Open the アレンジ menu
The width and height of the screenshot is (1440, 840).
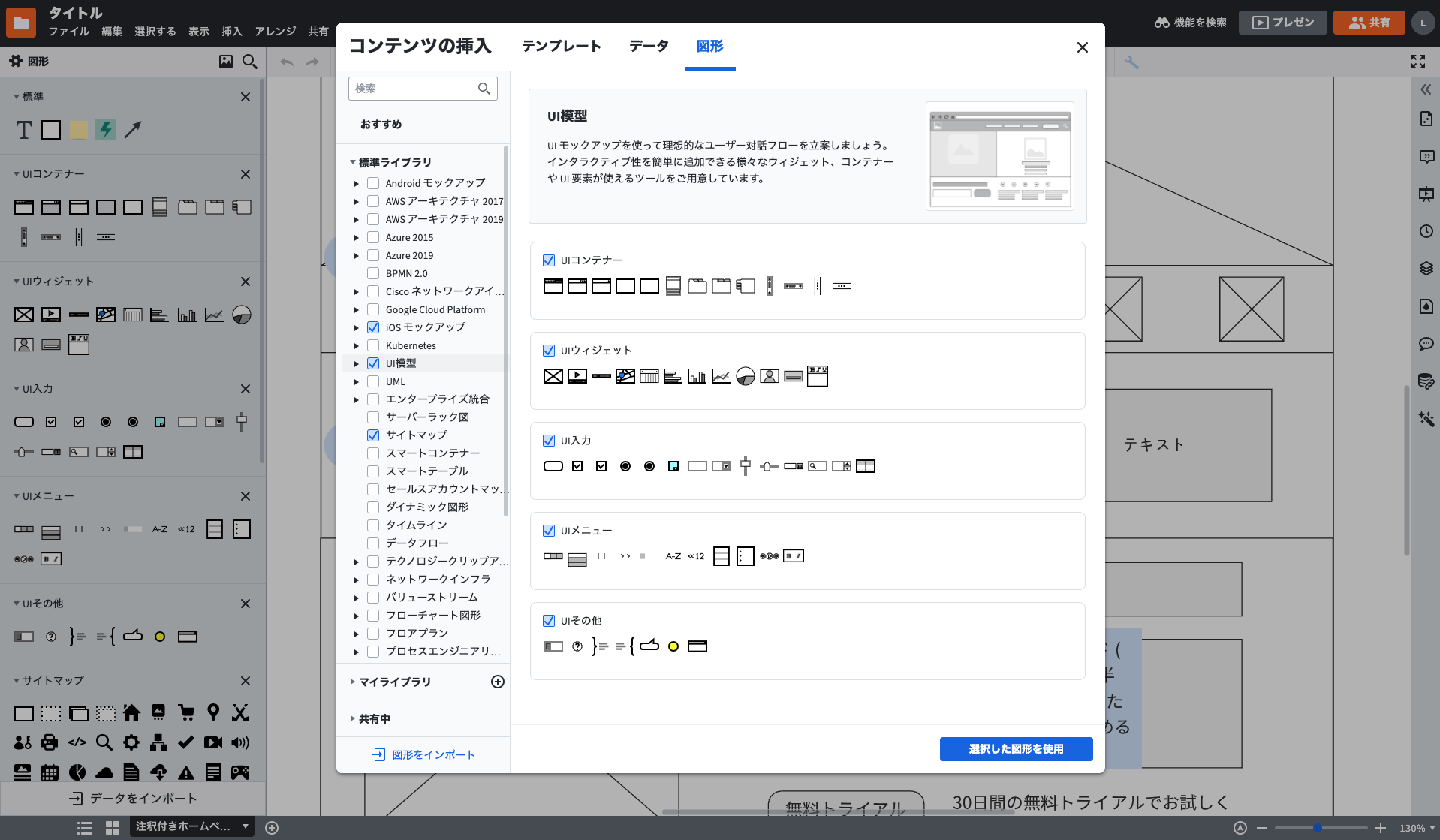point(275,32)
